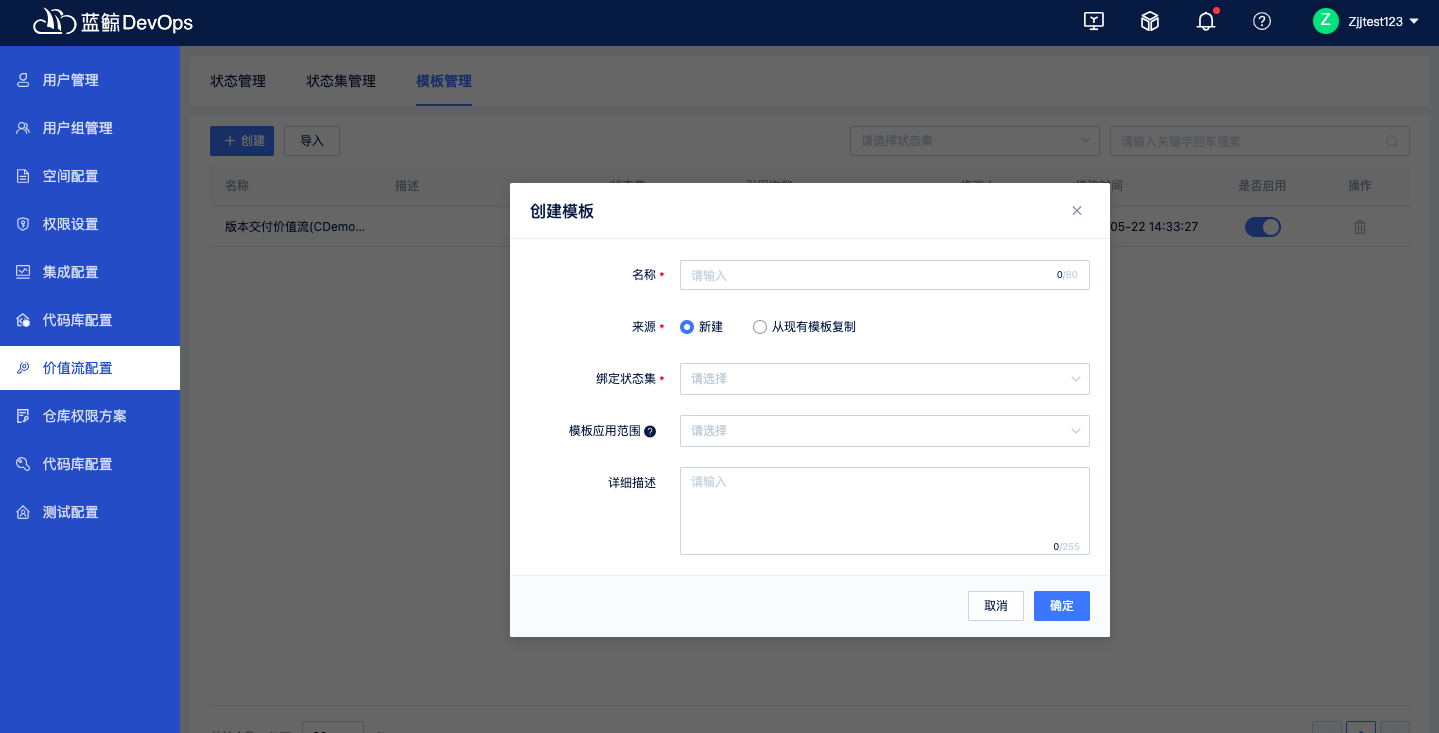The width and height of the screenshot is (1439, 733).
Task: Click the 版本交付价值流(CDemo... row name
Action: [295, 227]
